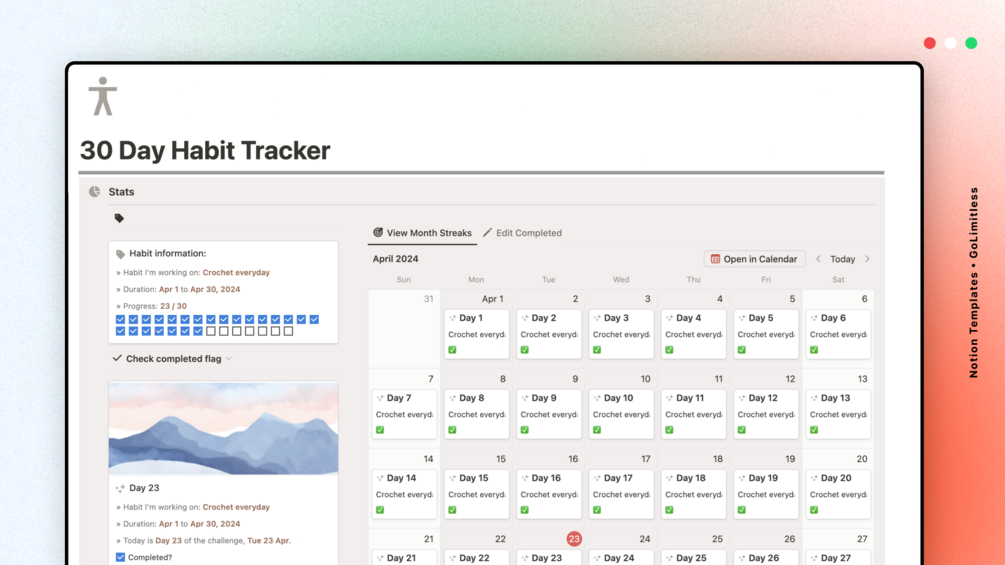Click the Today button in calendar header
This screenshot has width=1005, height=565.
tap(842, 259)
